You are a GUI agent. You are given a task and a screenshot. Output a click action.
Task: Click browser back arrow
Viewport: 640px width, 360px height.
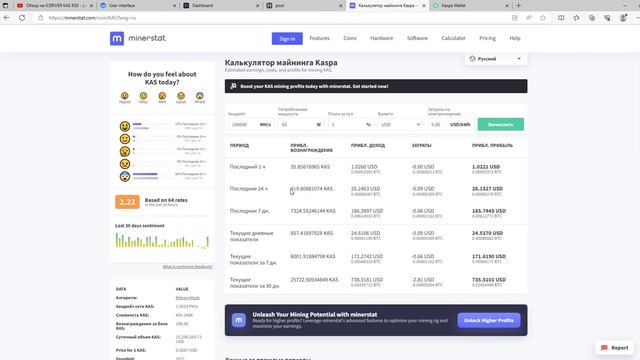(7, 18)
